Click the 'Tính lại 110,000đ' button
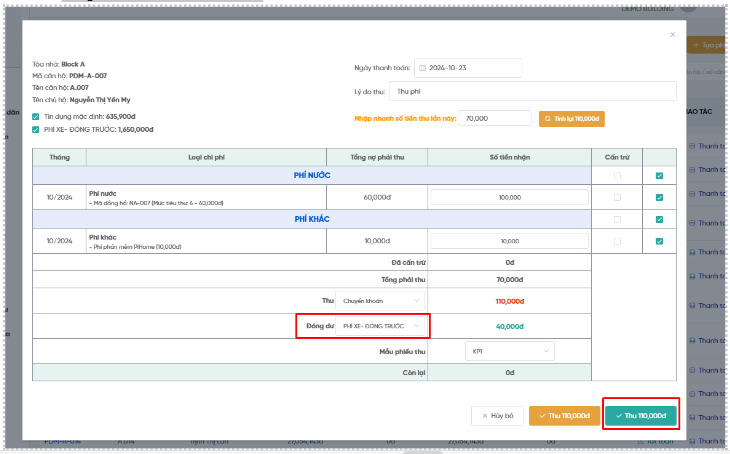The width and height of the screenshot is (730, 454). [572, 119]
